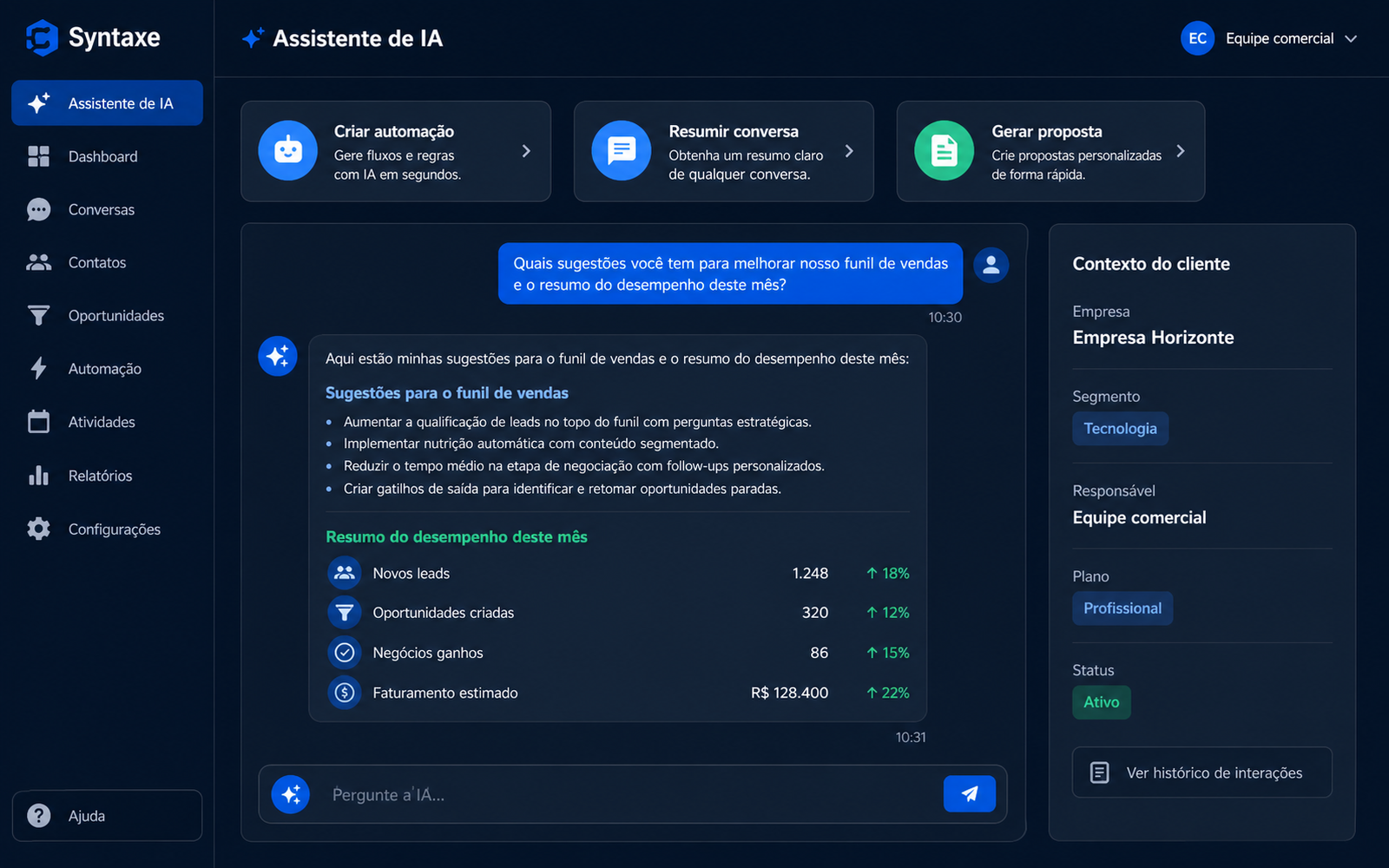Open the Ajuda help button
1389x868 pixels.
tap(107, 816)
